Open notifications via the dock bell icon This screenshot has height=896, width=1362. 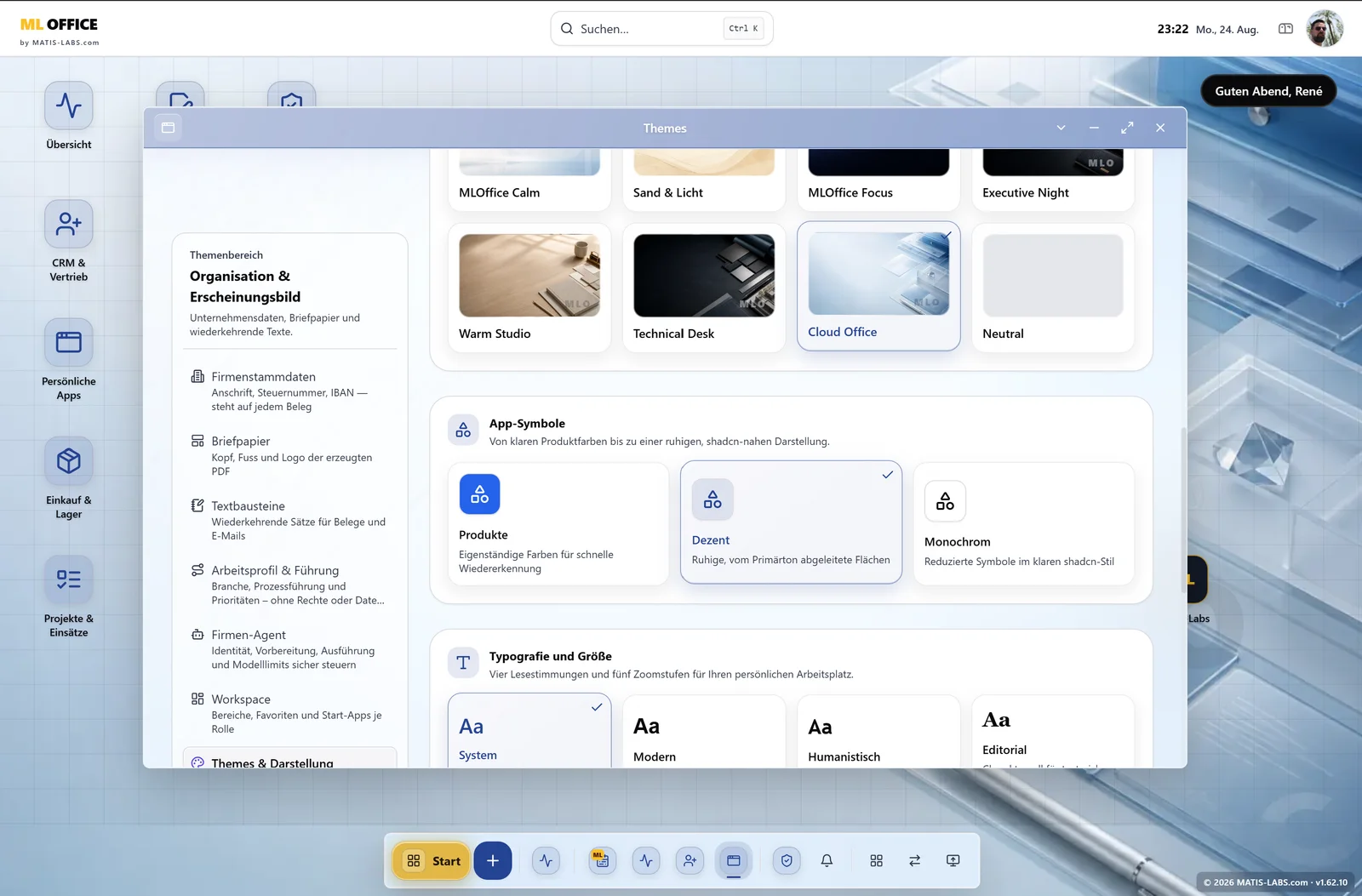[x=827, y=860]
